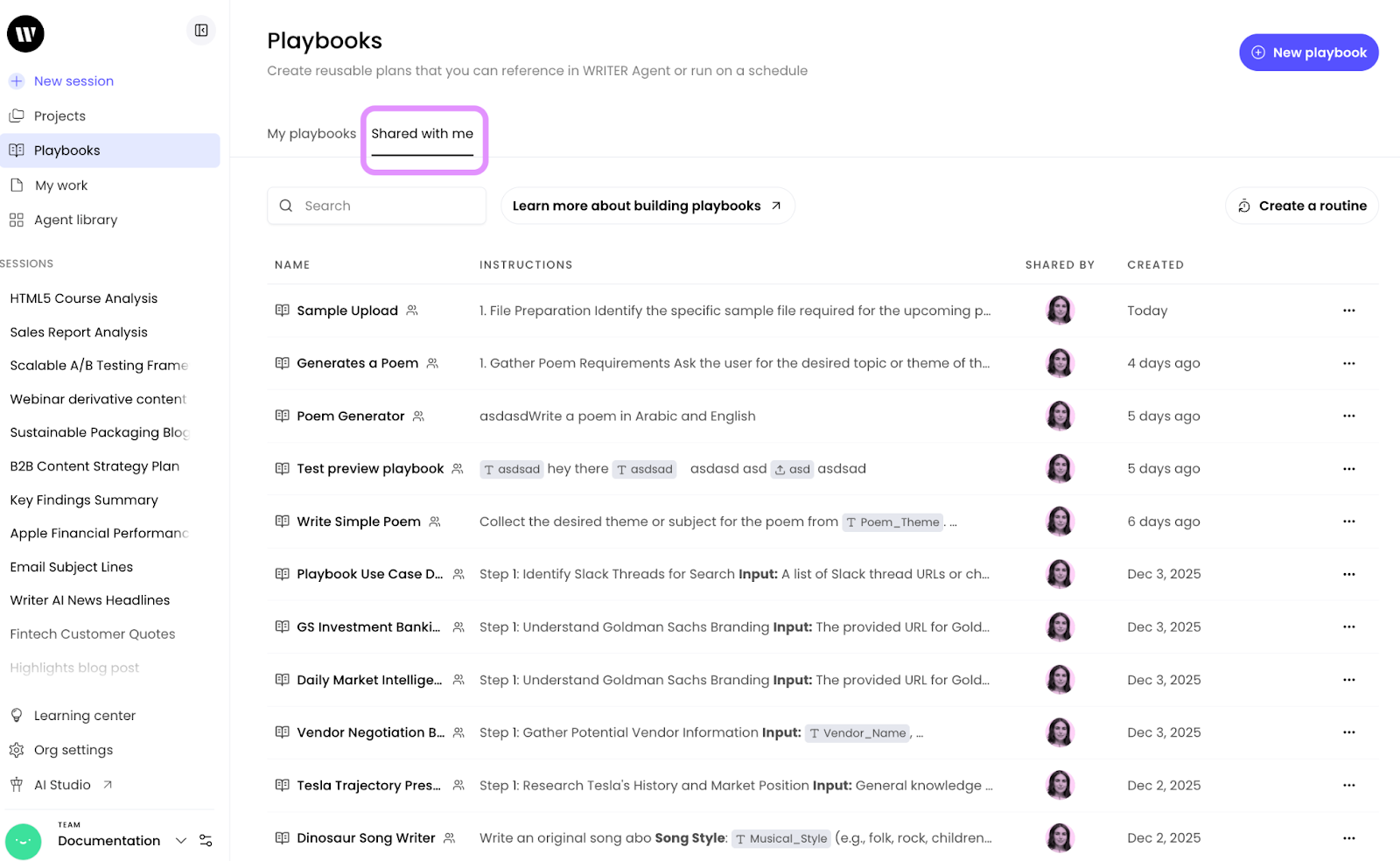Click the Musical_Style variable chip
This screenshot has width=1400, height=861.
(780, 838)
